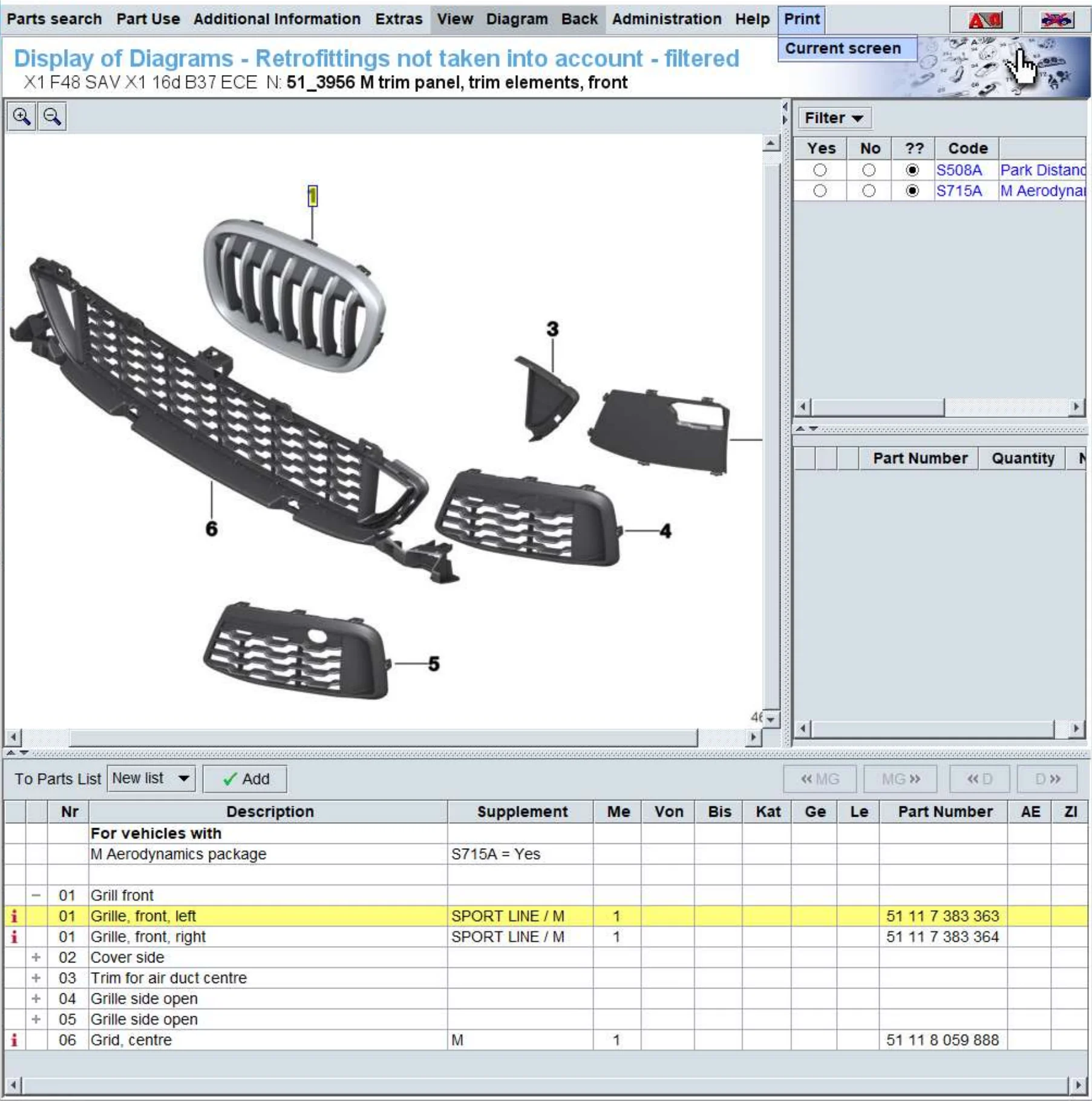Click the zoom in magnifier icon

(22, 116)
